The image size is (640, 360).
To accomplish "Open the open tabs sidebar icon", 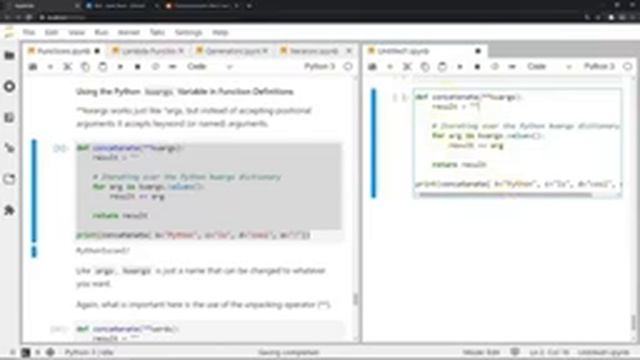I will point(9,179).
